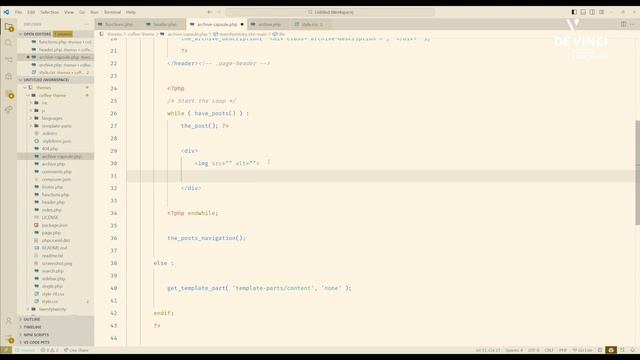Click the highlighted brown status bar icon
The height and width of the screenshot is (360, 640).
[611, 350]
